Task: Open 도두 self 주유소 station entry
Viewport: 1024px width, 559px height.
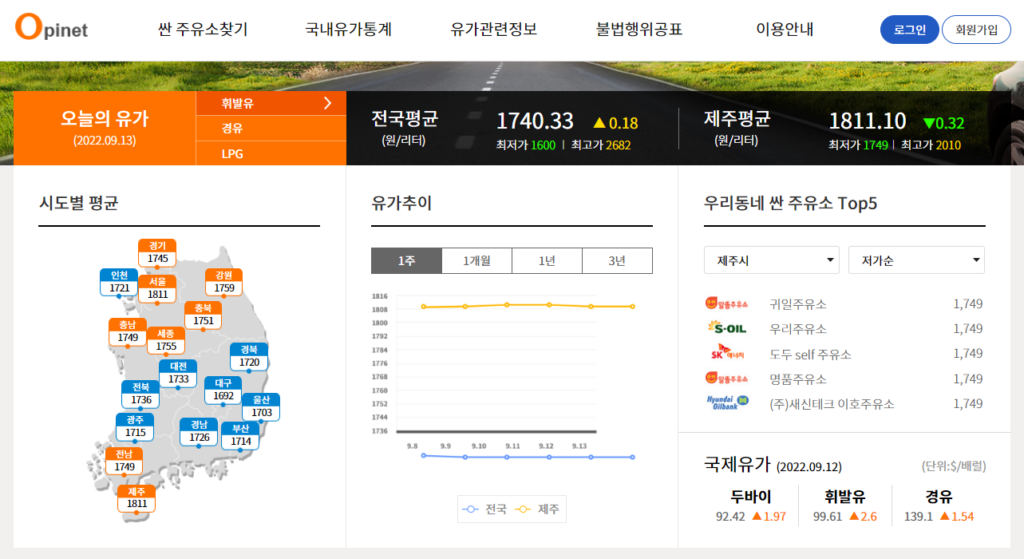Action: tap(810, 354)
